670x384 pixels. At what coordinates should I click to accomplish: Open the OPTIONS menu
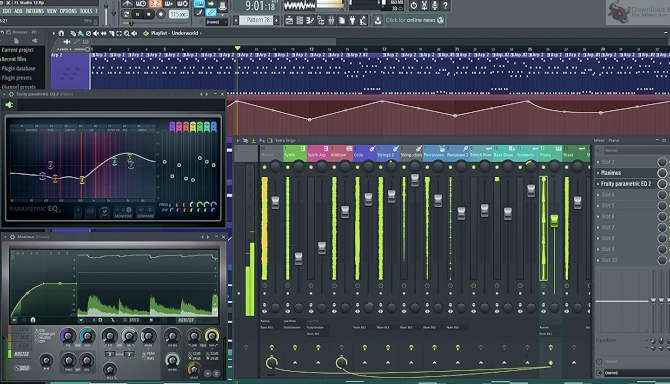click(68, 11)
